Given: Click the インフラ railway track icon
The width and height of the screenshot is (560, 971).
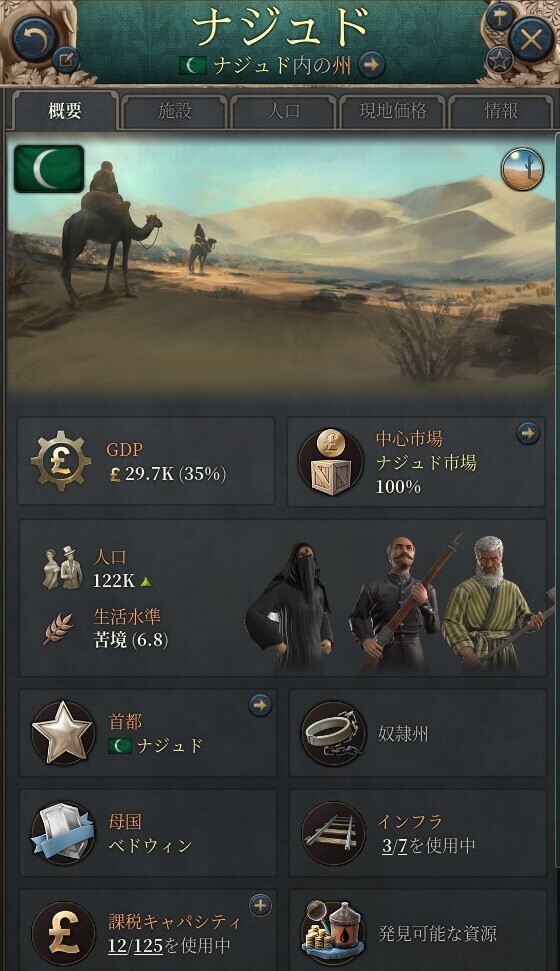Looking at the screenshot, I should (333, 833).
